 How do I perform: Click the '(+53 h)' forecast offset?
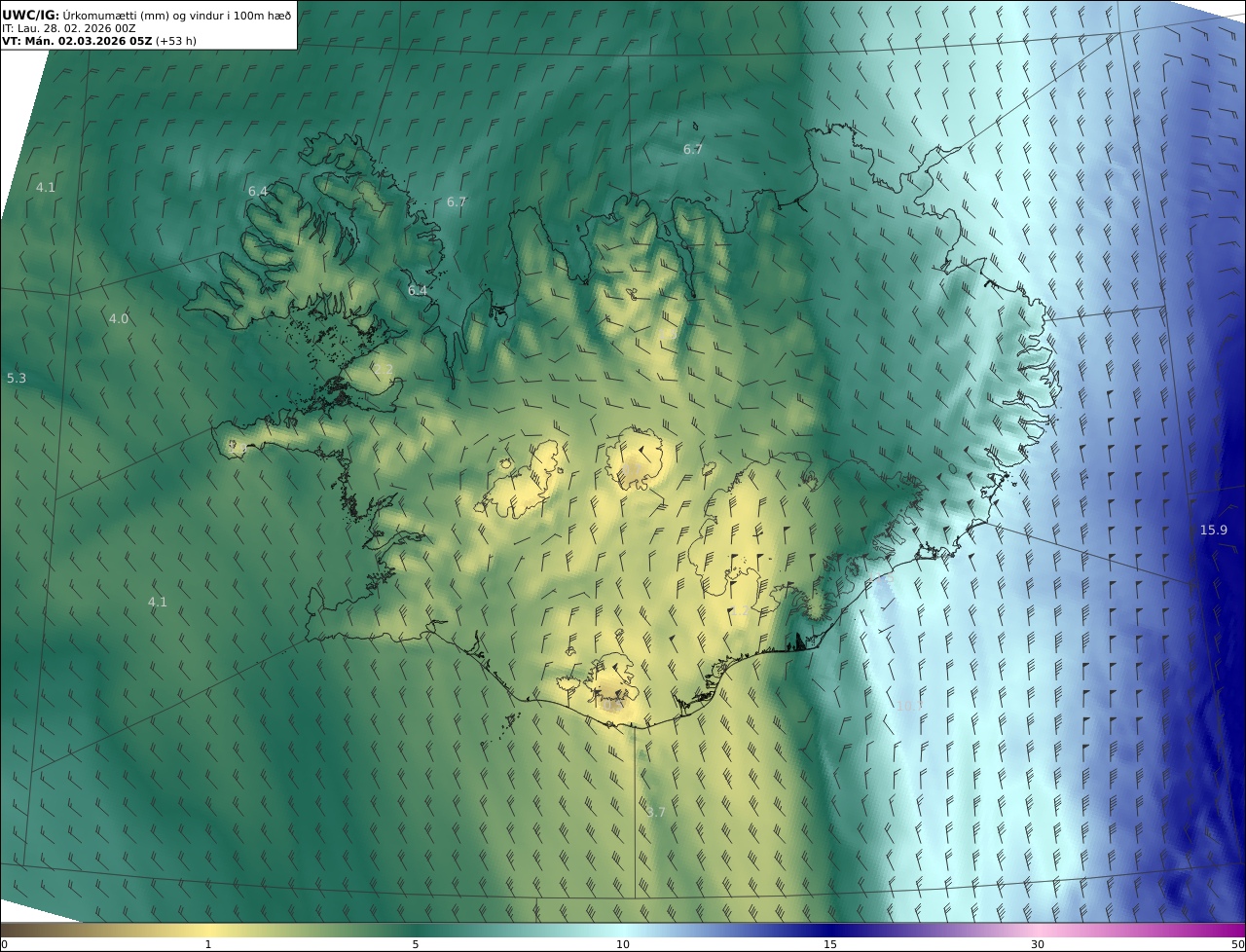coord(176,41)
